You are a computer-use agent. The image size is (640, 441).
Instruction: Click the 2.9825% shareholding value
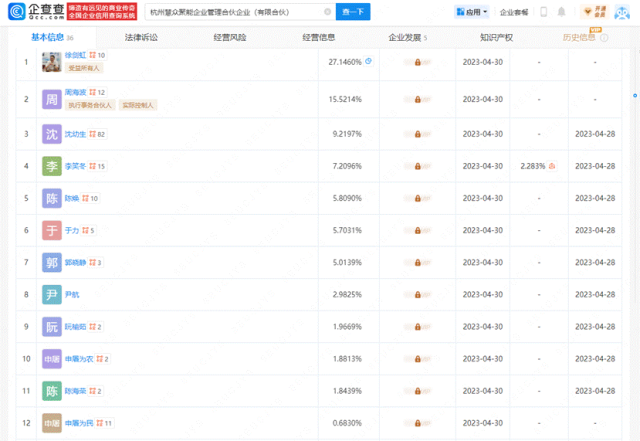tap(347, 294)
